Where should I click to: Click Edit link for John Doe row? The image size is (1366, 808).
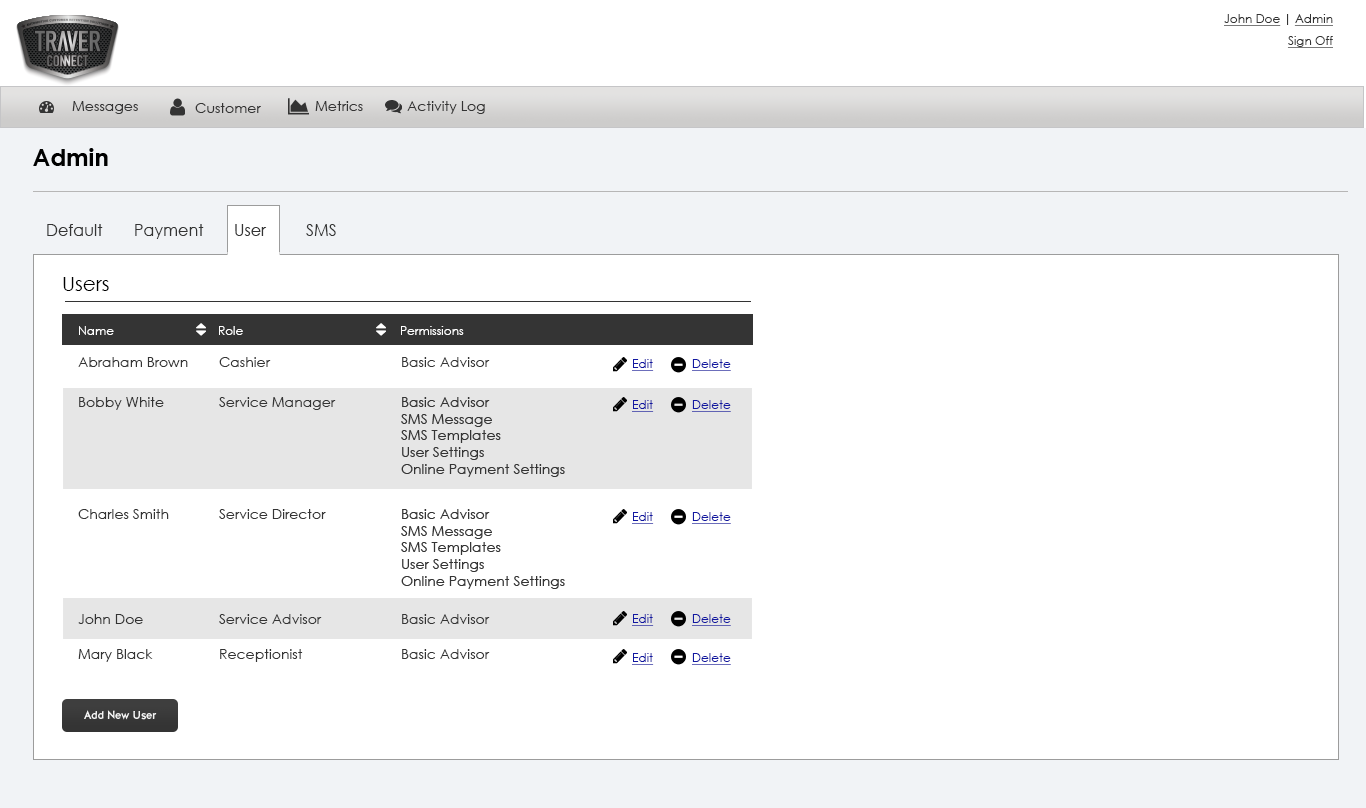click(642, 619)
